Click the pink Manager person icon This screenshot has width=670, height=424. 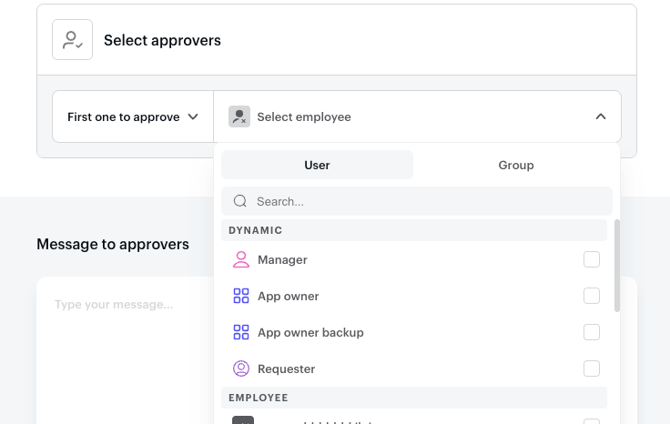[241, 259]
